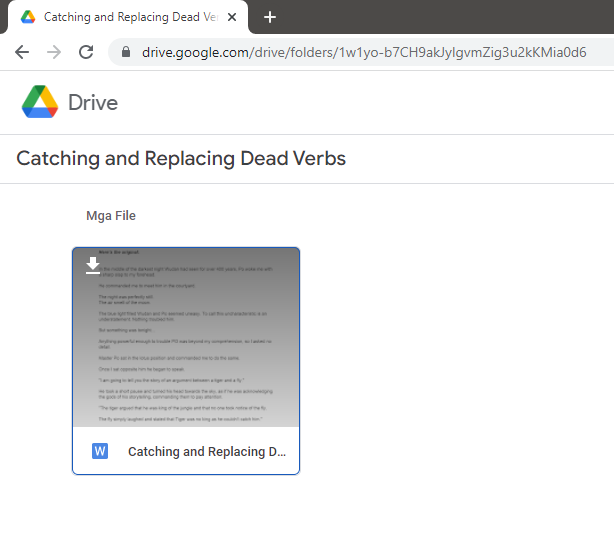614x534 pixels.
Task: Click the Drive text label
Action: coord(93,103)
